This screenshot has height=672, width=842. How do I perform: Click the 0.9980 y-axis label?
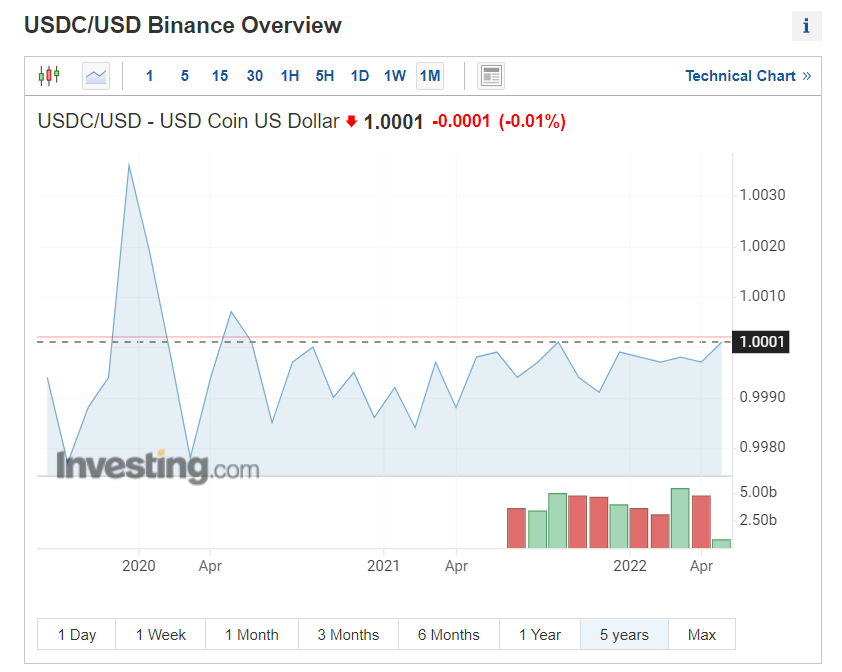pyautogui.click(x=762, y=447)
